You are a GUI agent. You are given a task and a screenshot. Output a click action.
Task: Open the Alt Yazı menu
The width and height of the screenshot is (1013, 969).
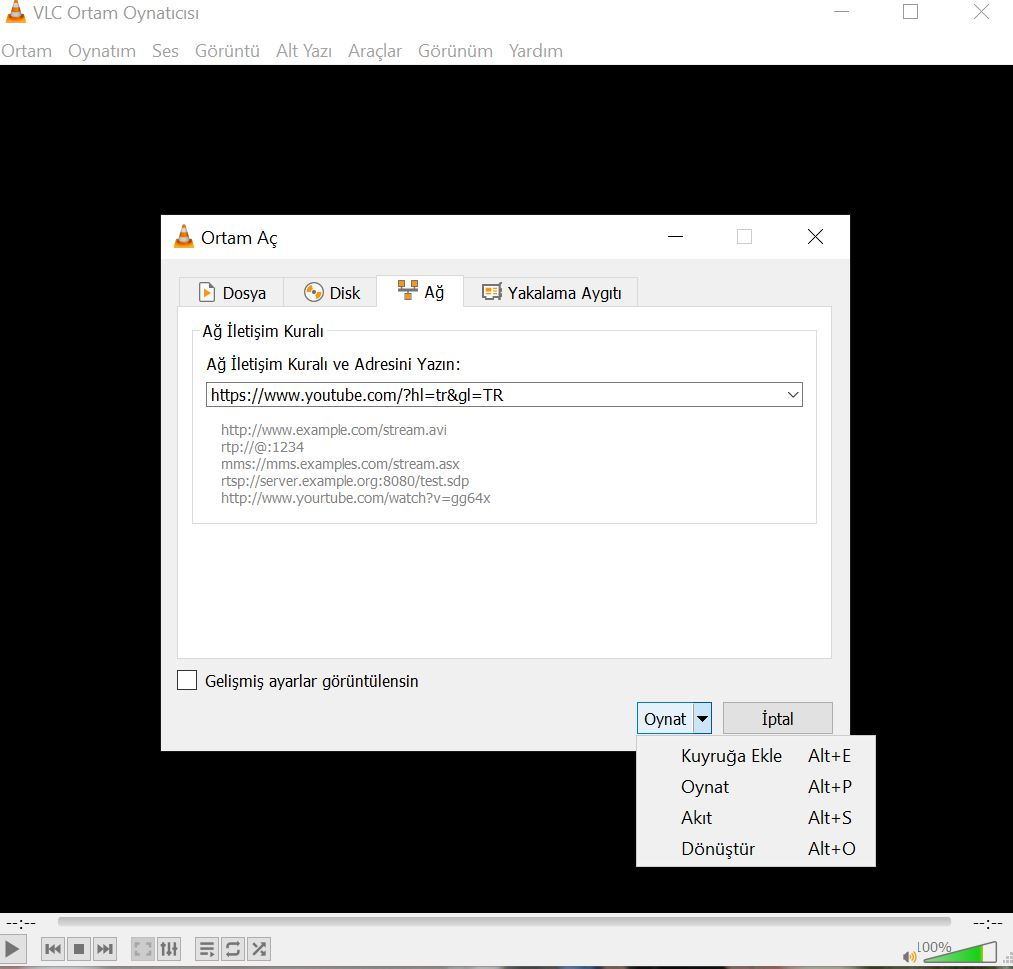click(304, 50)
